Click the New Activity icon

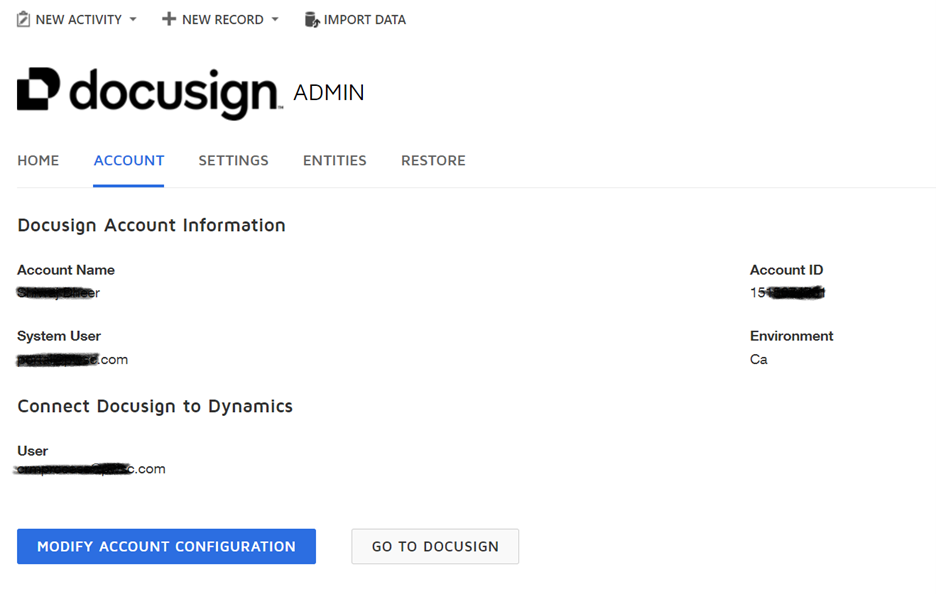tap(22, 18)
